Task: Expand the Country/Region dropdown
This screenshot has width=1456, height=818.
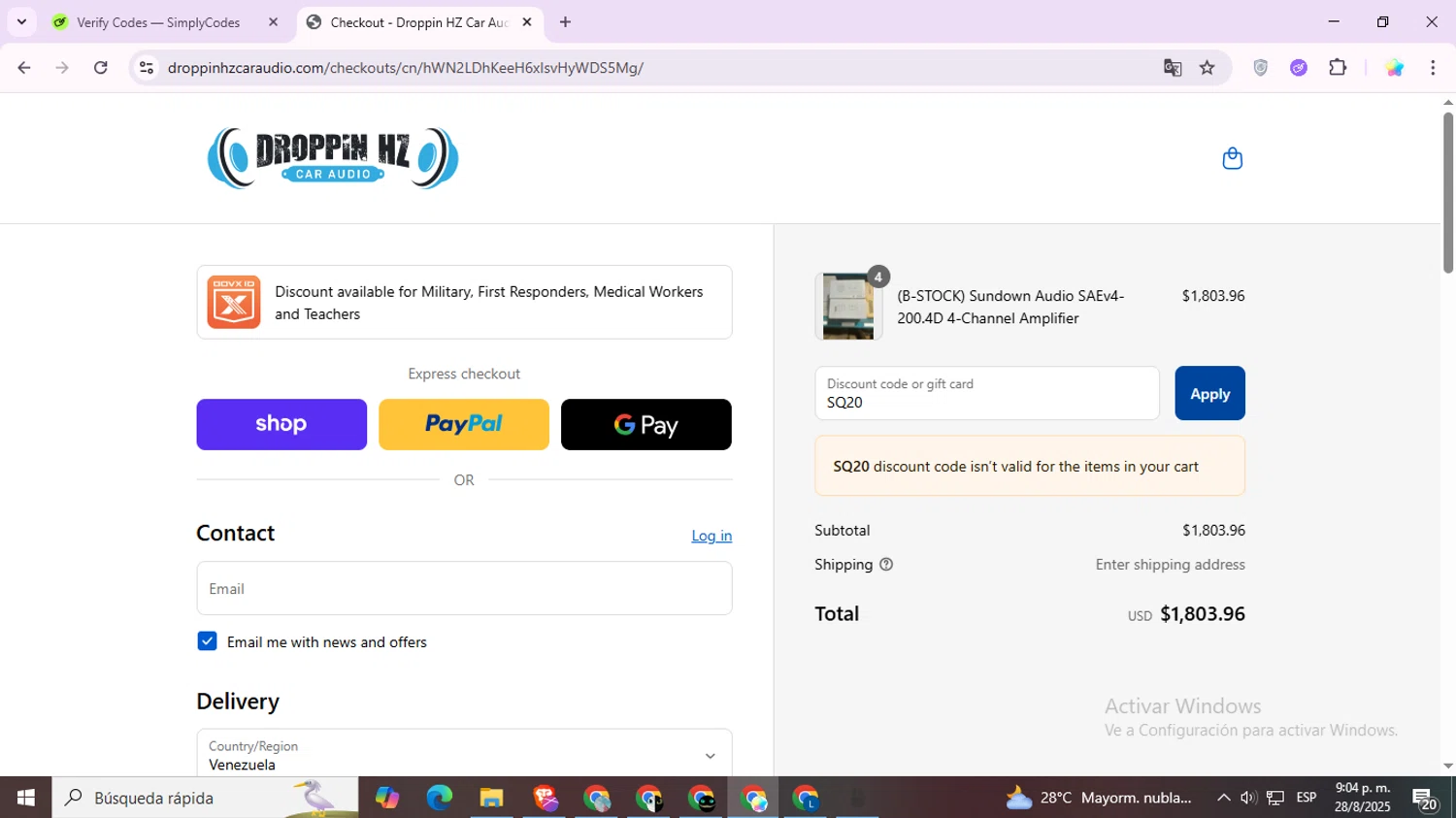Action: coord(464,755)
